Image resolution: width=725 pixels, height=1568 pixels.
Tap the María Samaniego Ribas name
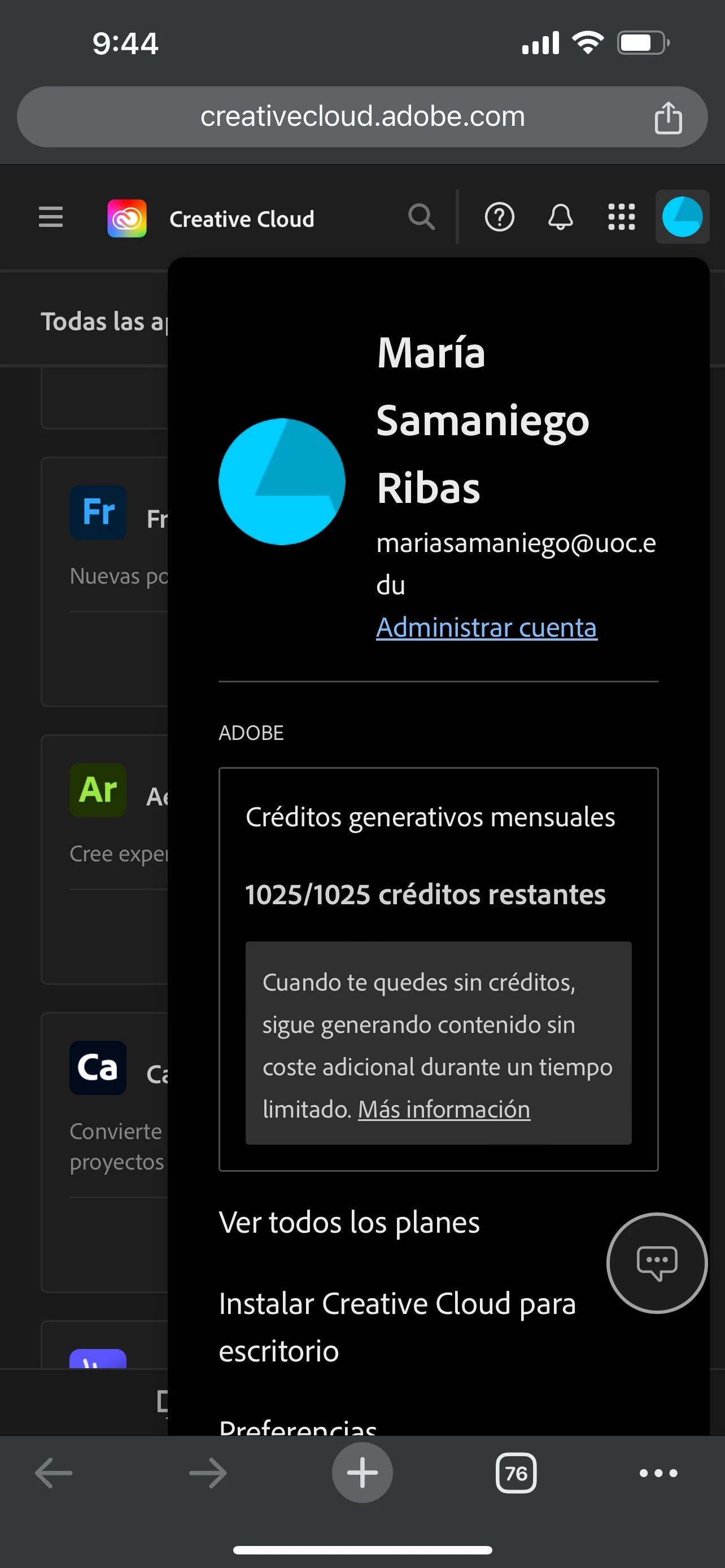pyautogui.click(x=483, y=420)
